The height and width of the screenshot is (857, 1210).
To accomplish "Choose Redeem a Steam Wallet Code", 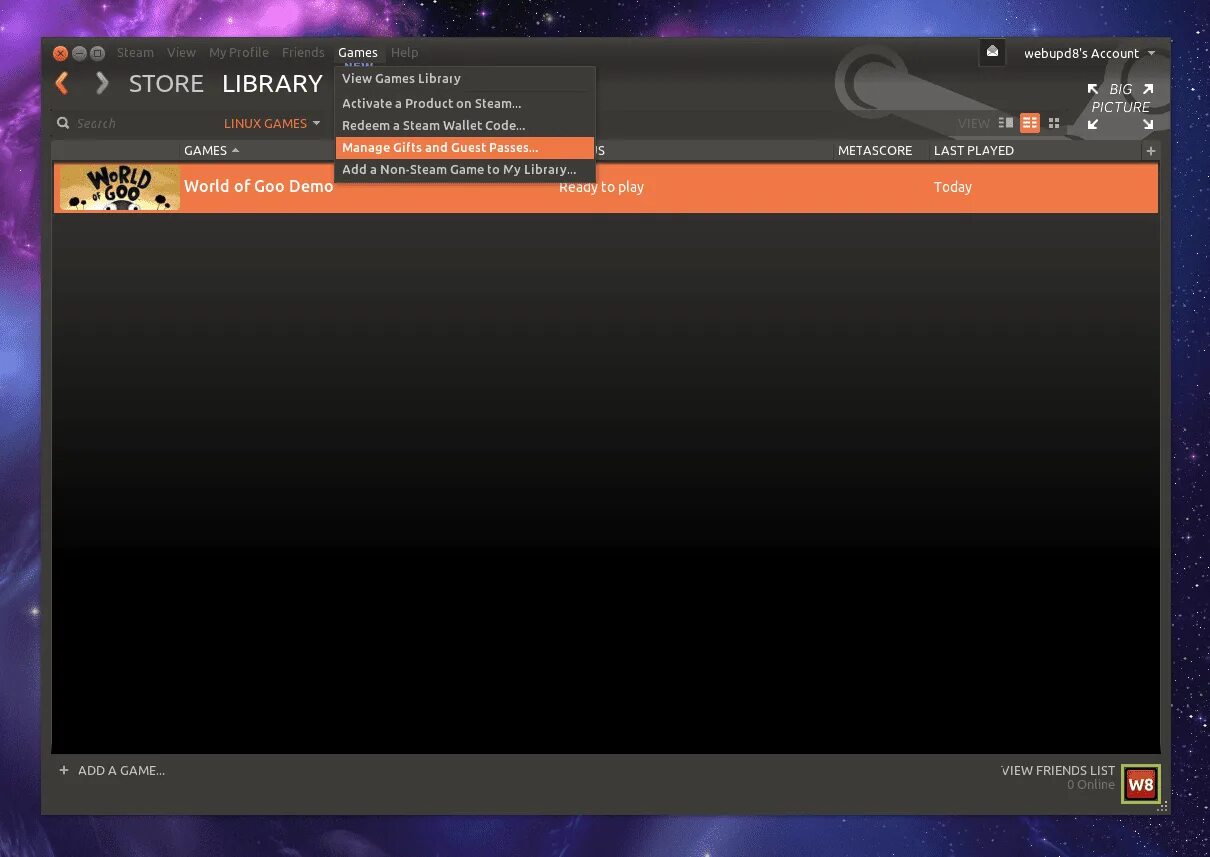I will [x=465, y=125].
